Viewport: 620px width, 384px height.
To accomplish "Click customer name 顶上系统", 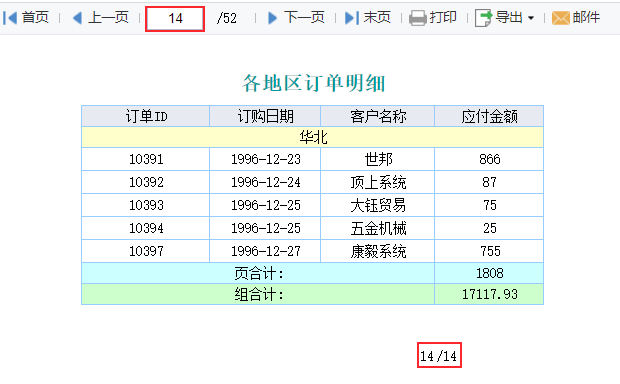I will click(378, 182).
